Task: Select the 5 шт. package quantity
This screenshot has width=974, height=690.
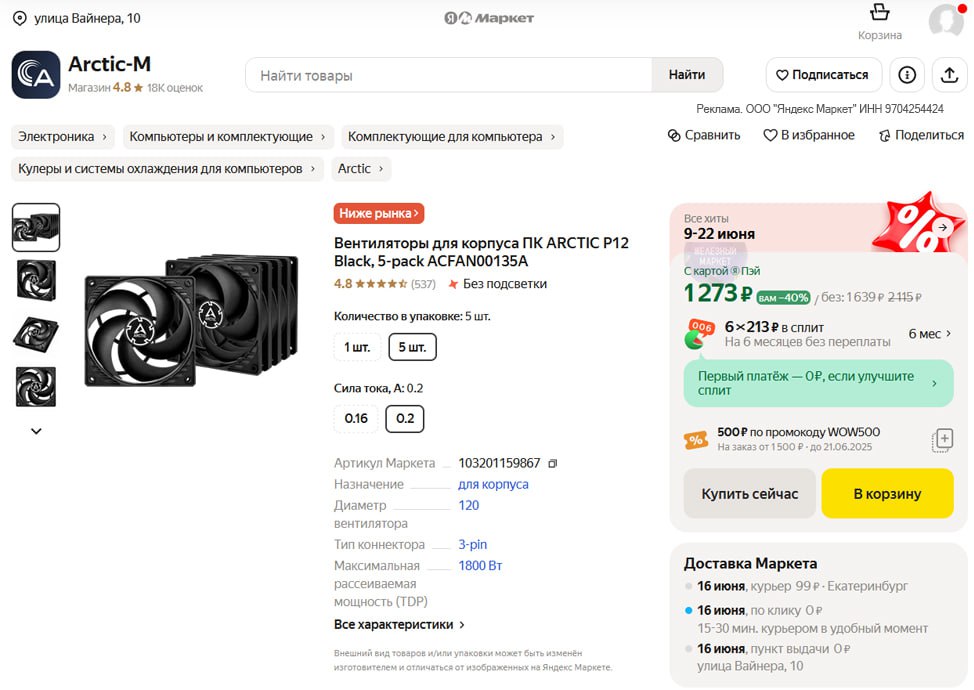Action: pos(412,347)
